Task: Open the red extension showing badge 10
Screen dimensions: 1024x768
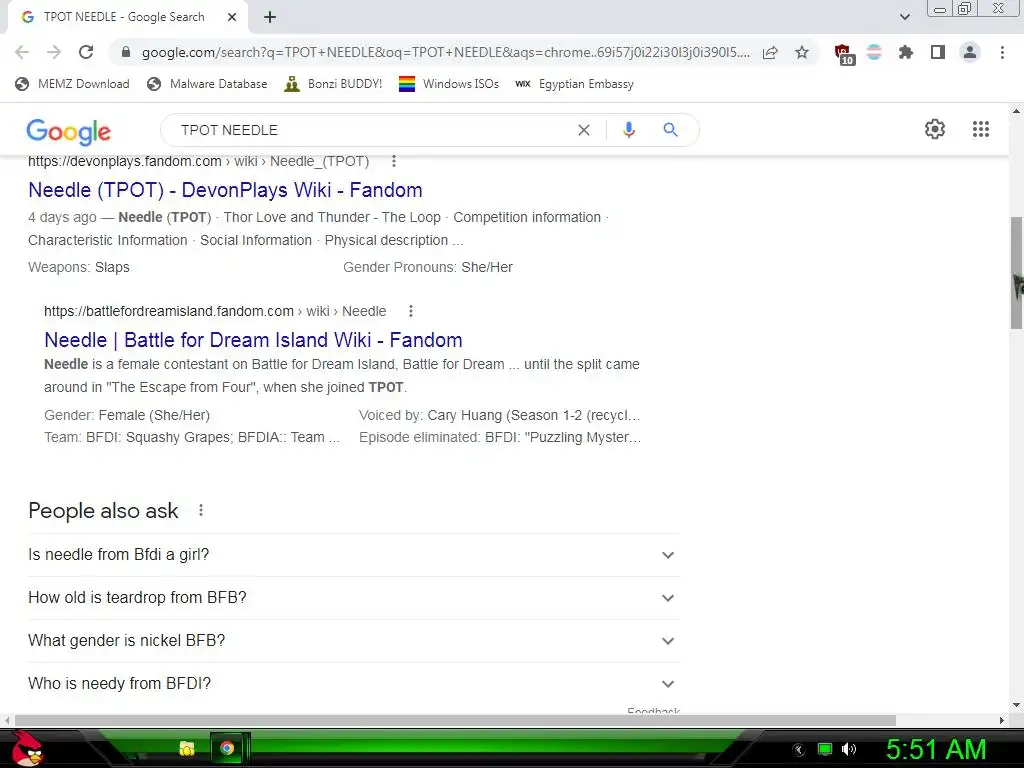Action: [844, 54]
